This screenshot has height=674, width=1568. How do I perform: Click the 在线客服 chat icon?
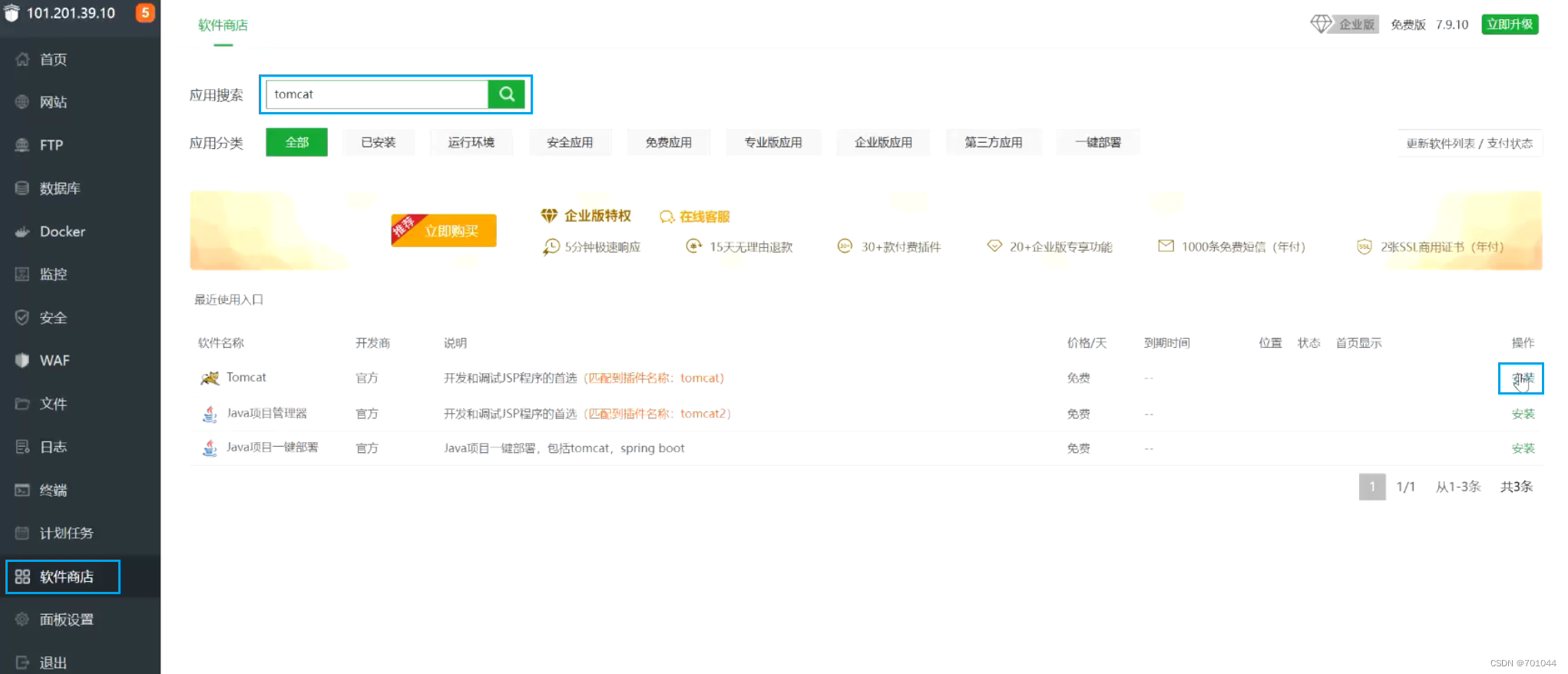(667, 217)
